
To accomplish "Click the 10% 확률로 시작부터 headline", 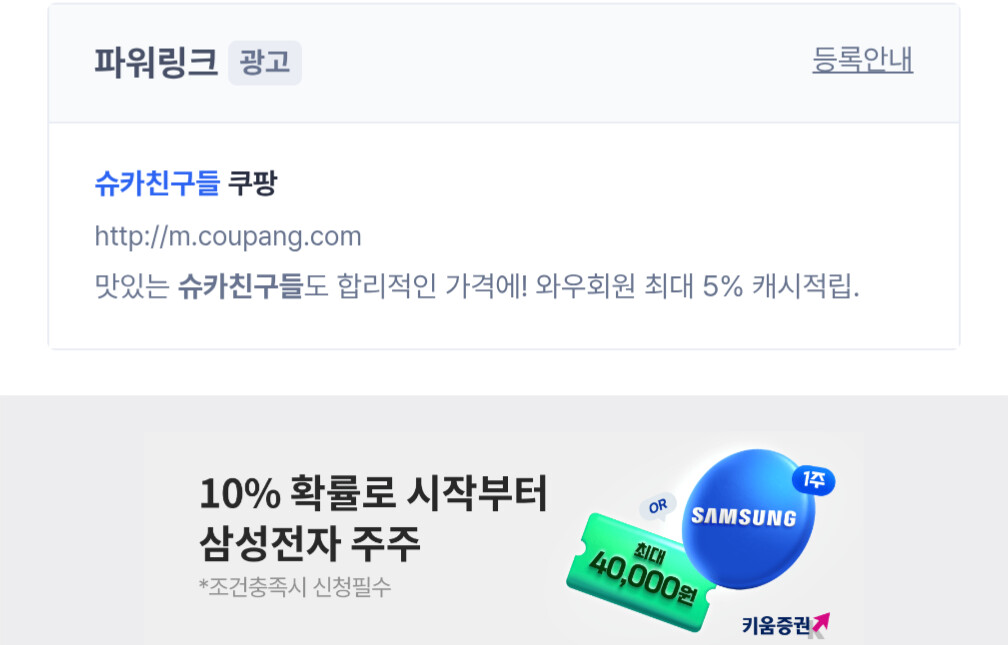I will click(x=374, y=493).
